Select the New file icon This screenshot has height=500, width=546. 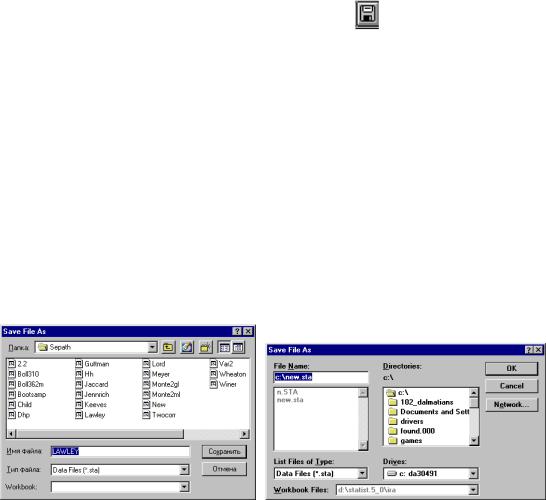(146, 405)
